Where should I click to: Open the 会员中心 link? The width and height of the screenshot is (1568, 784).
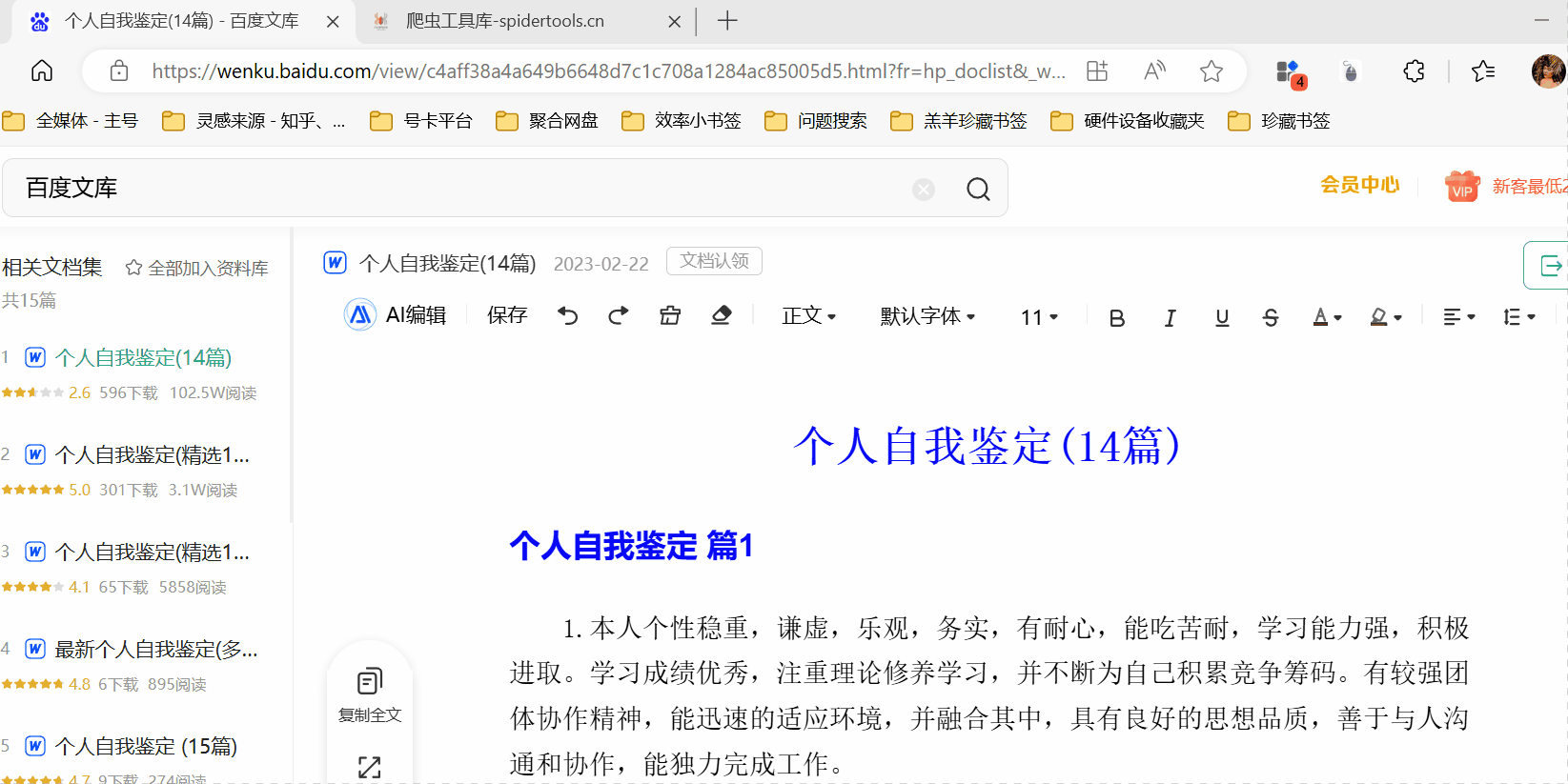(x=1360, y=185)
